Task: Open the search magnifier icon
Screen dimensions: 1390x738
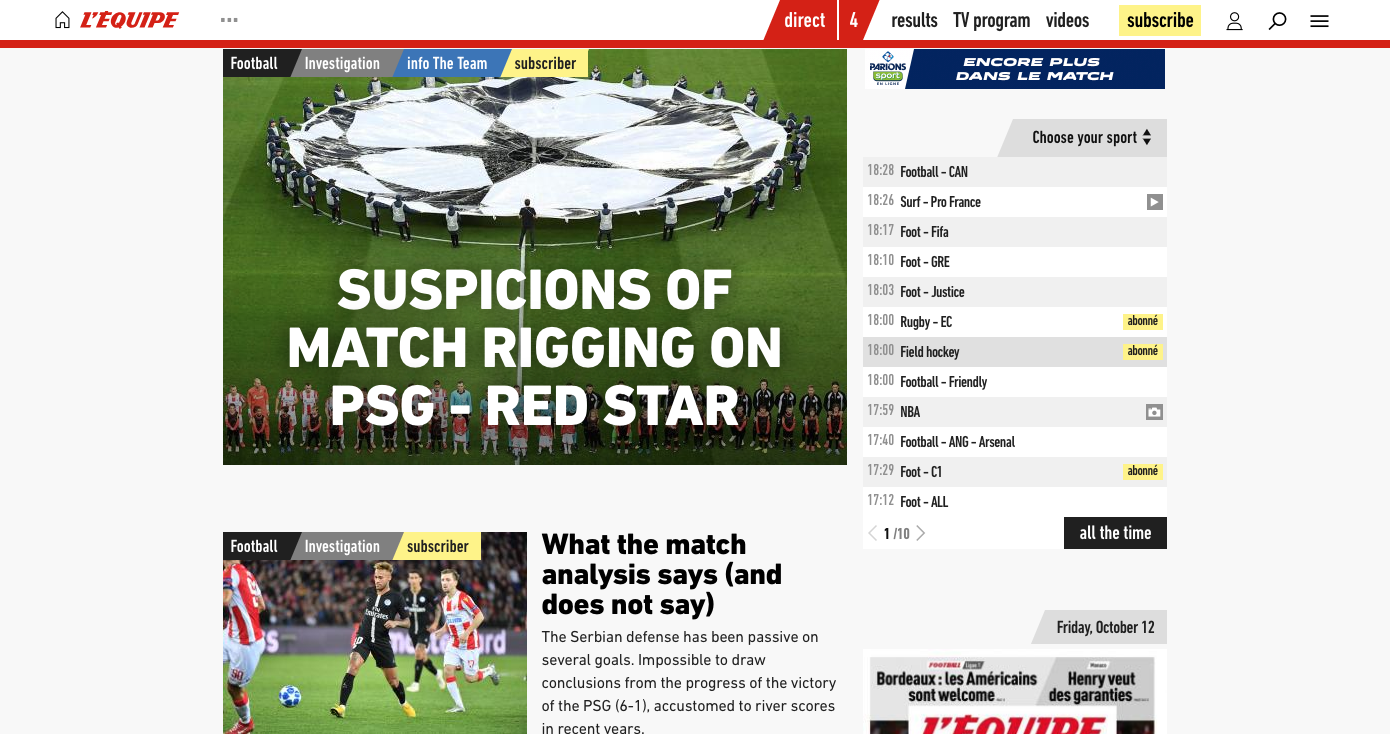Action: click(x=1277, y=20)
